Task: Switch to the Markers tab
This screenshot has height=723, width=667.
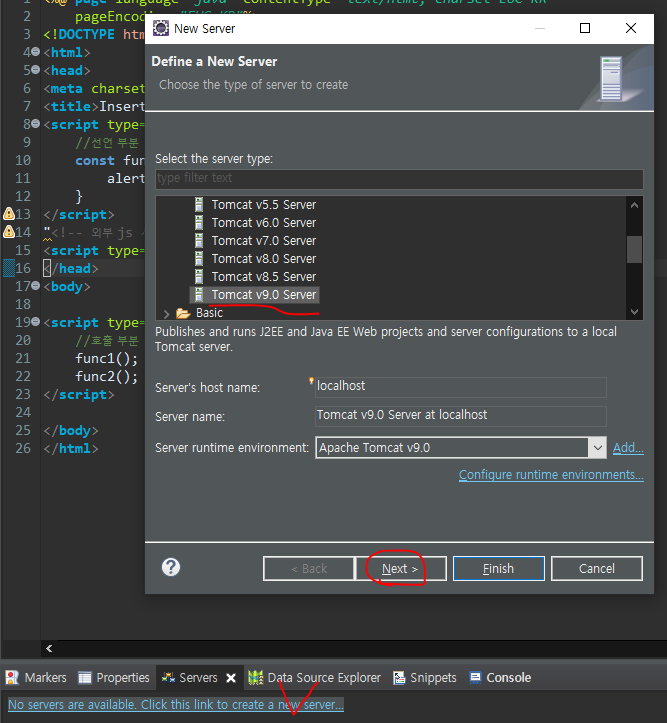Action: coord(36,677)
